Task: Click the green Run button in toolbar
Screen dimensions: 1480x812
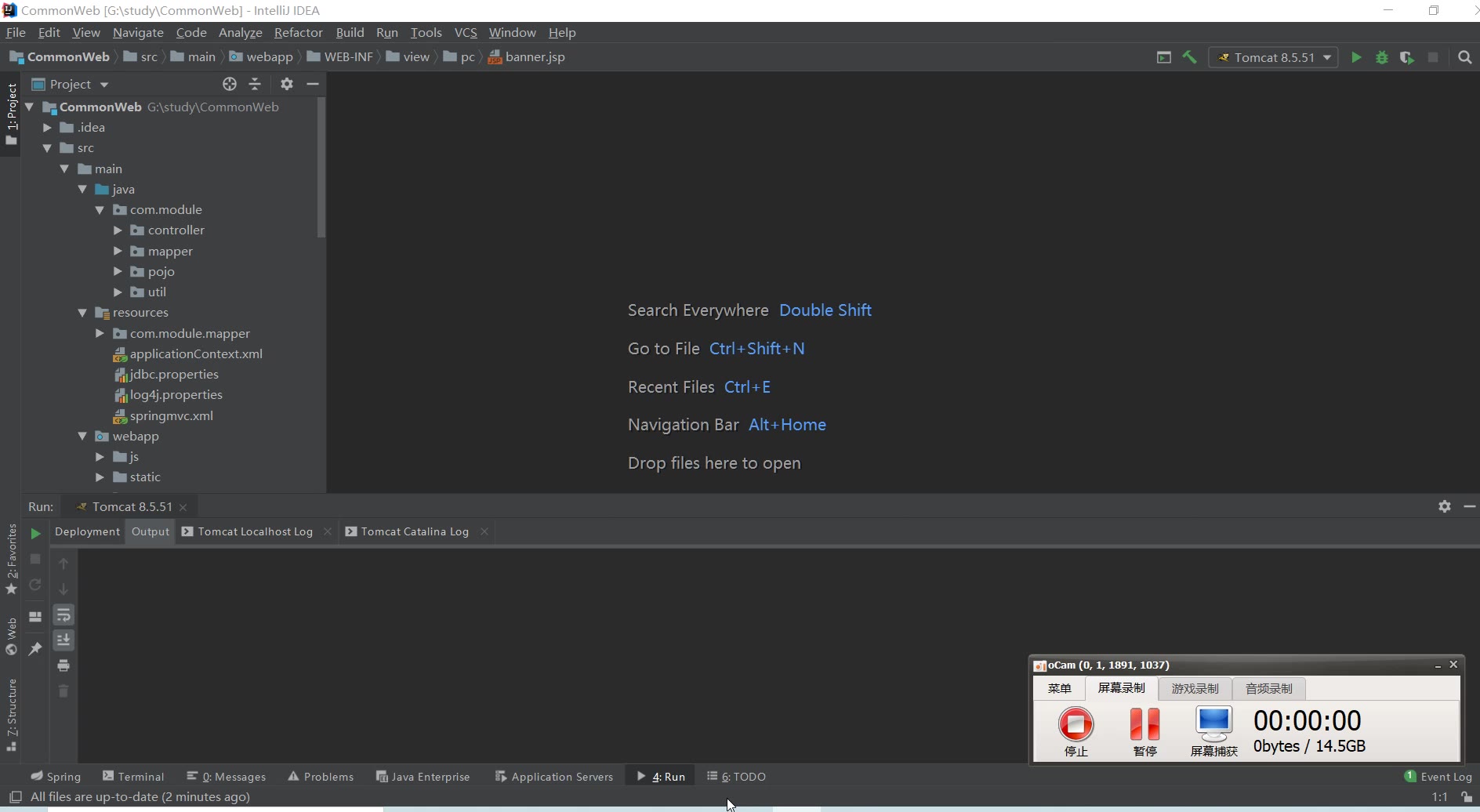Action: 1356,57
